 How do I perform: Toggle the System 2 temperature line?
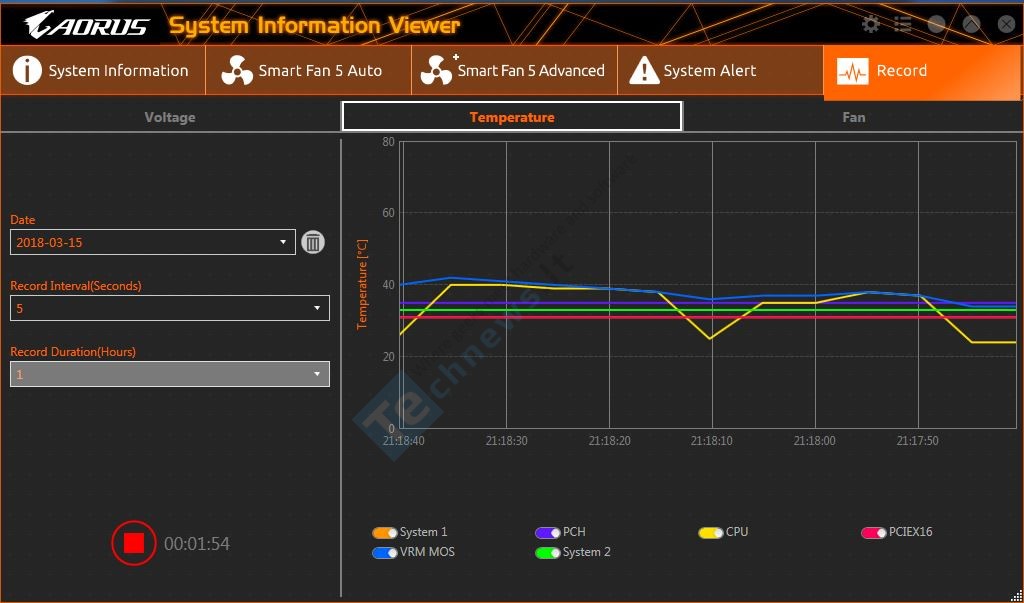[547, 553]
